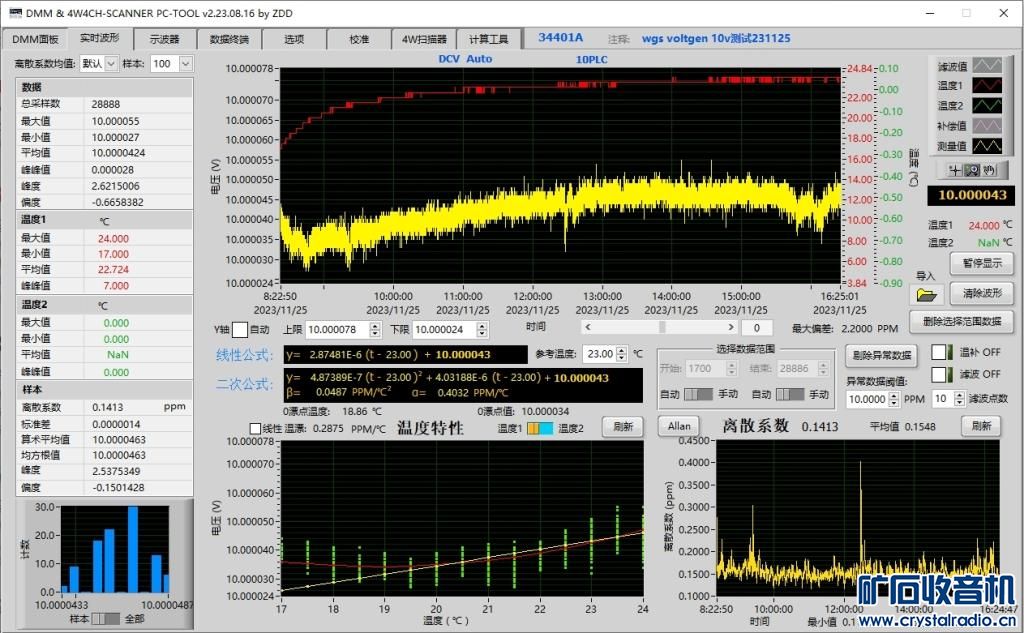The image size is (1024, 633).
Task: Enable the Y轴 自动 checkbox
Action: pyautogui.click(x=240, y=329)
